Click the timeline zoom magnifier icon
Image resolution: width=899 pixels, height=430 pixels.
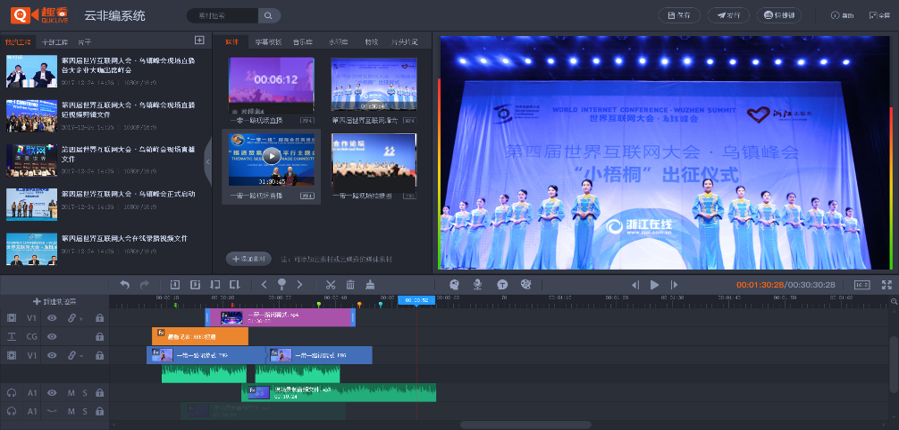click(894, 301)
